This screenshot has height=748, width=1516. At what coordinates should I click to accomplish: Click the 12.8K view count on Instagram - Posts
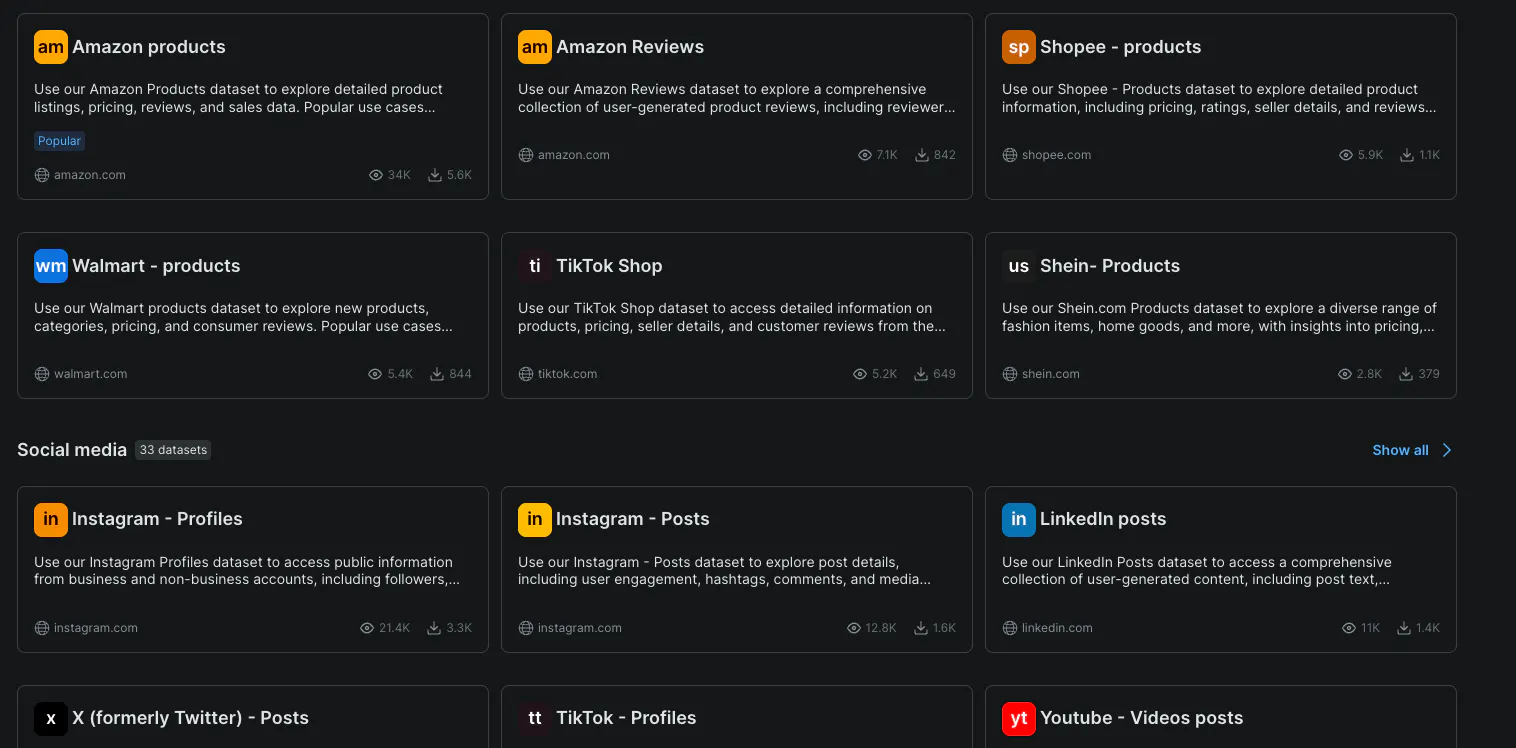[881, 628]
